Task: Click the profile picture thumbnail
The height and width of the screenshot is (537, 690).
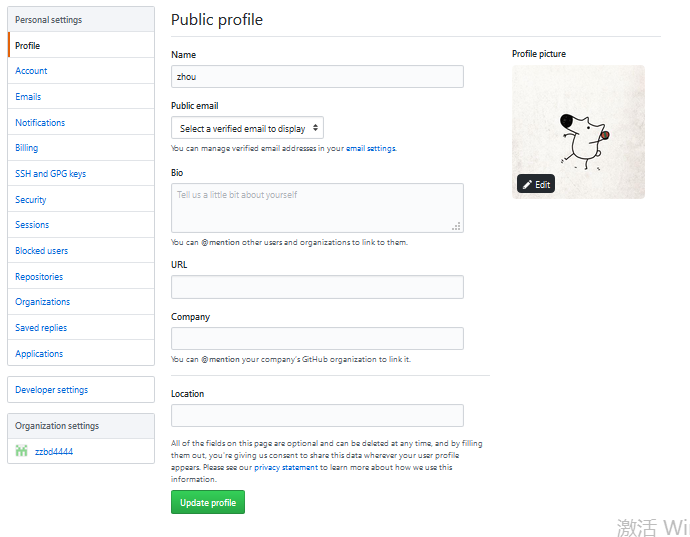Action: click(x=578, y=132)
